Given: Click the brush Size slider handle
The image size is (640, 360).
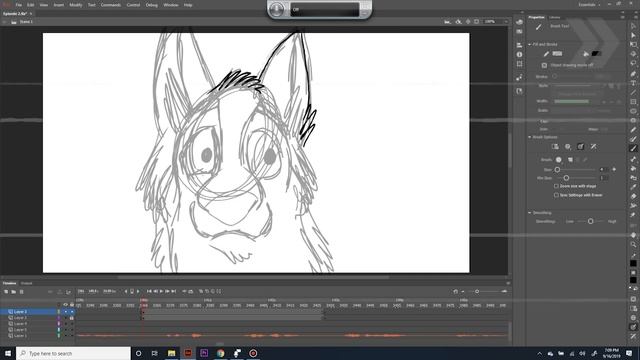Looking at the screenshot, I should click(557, 169).
